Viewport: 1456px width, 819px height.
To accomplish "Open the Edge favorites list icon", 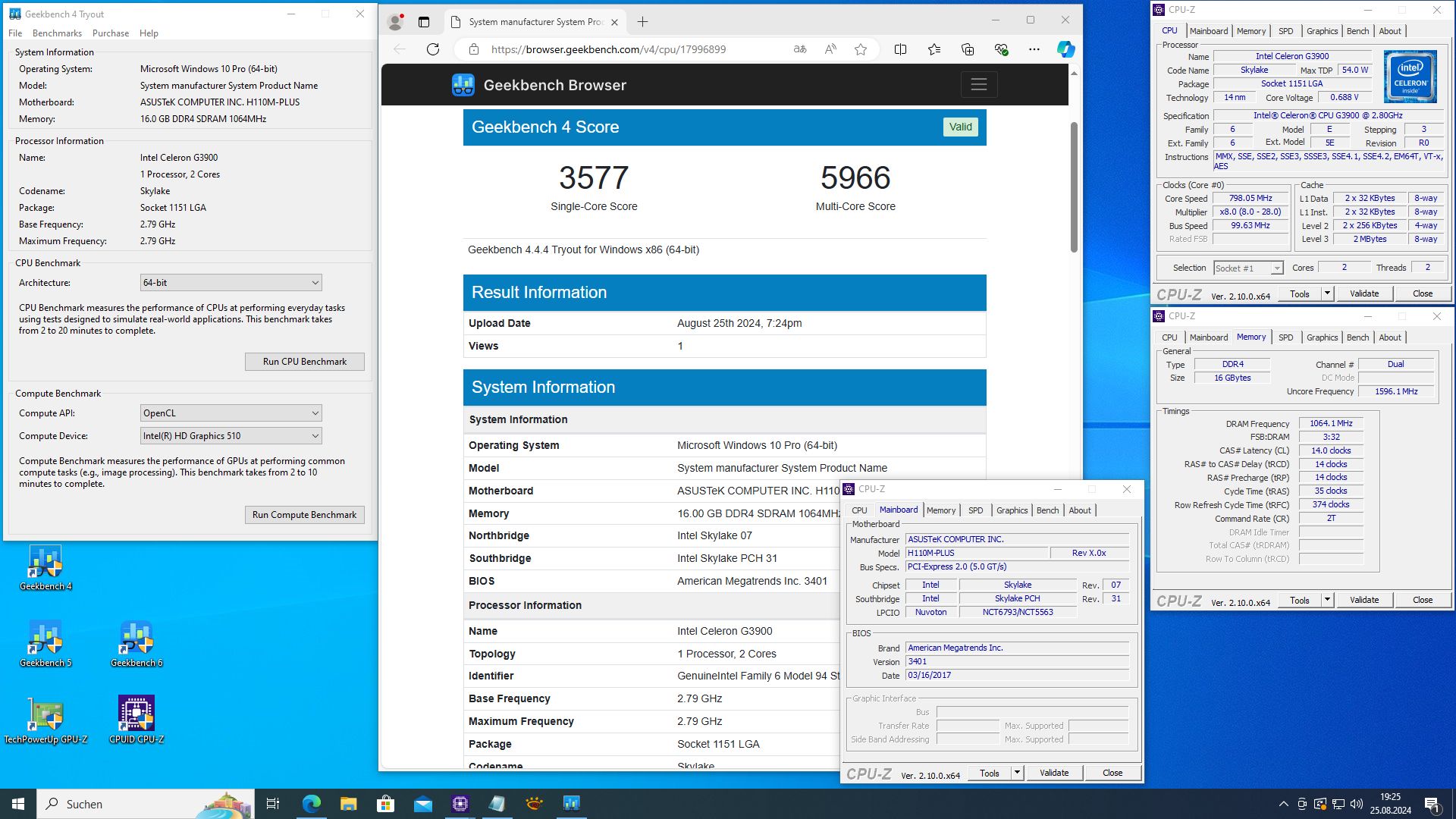I will point(934,49).
